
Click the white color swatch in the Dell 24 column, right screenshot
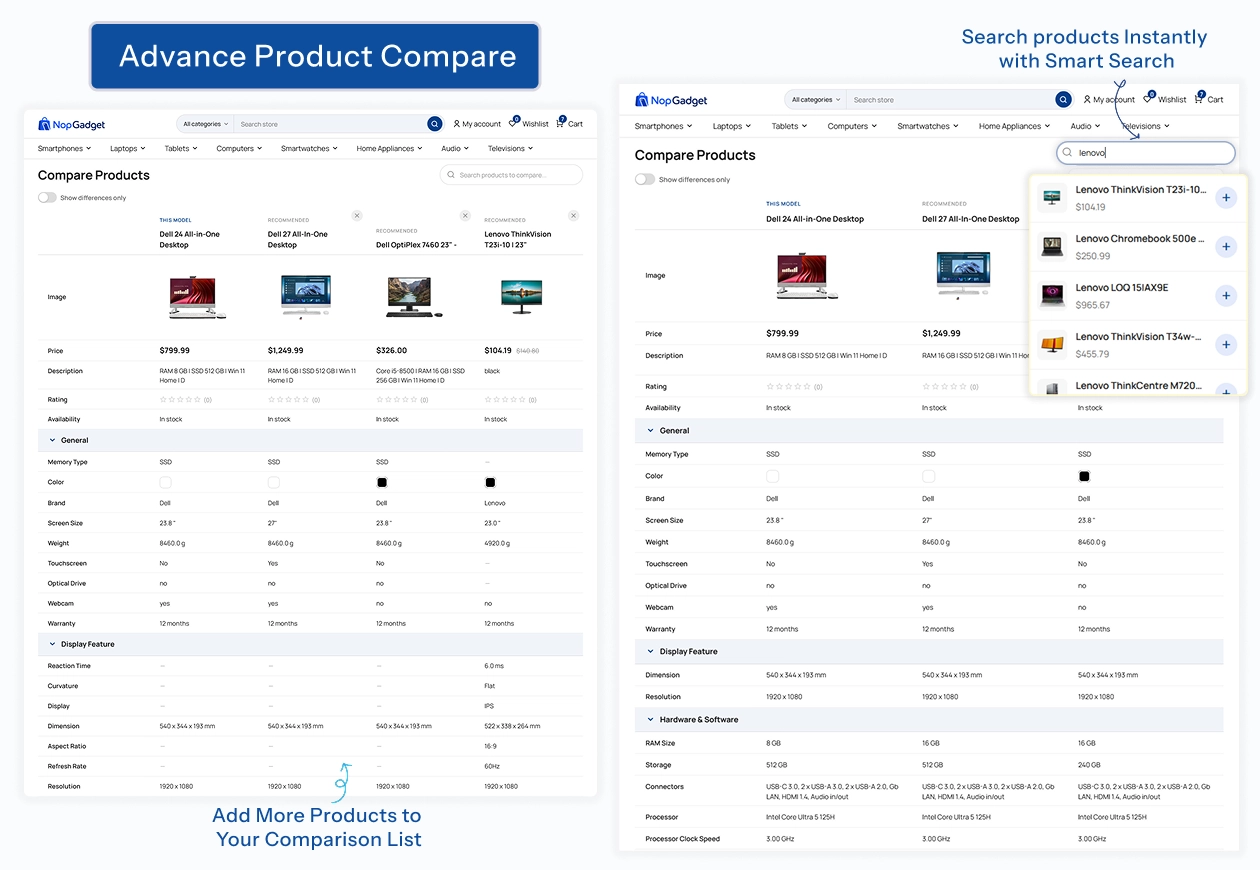click(772, 476)
